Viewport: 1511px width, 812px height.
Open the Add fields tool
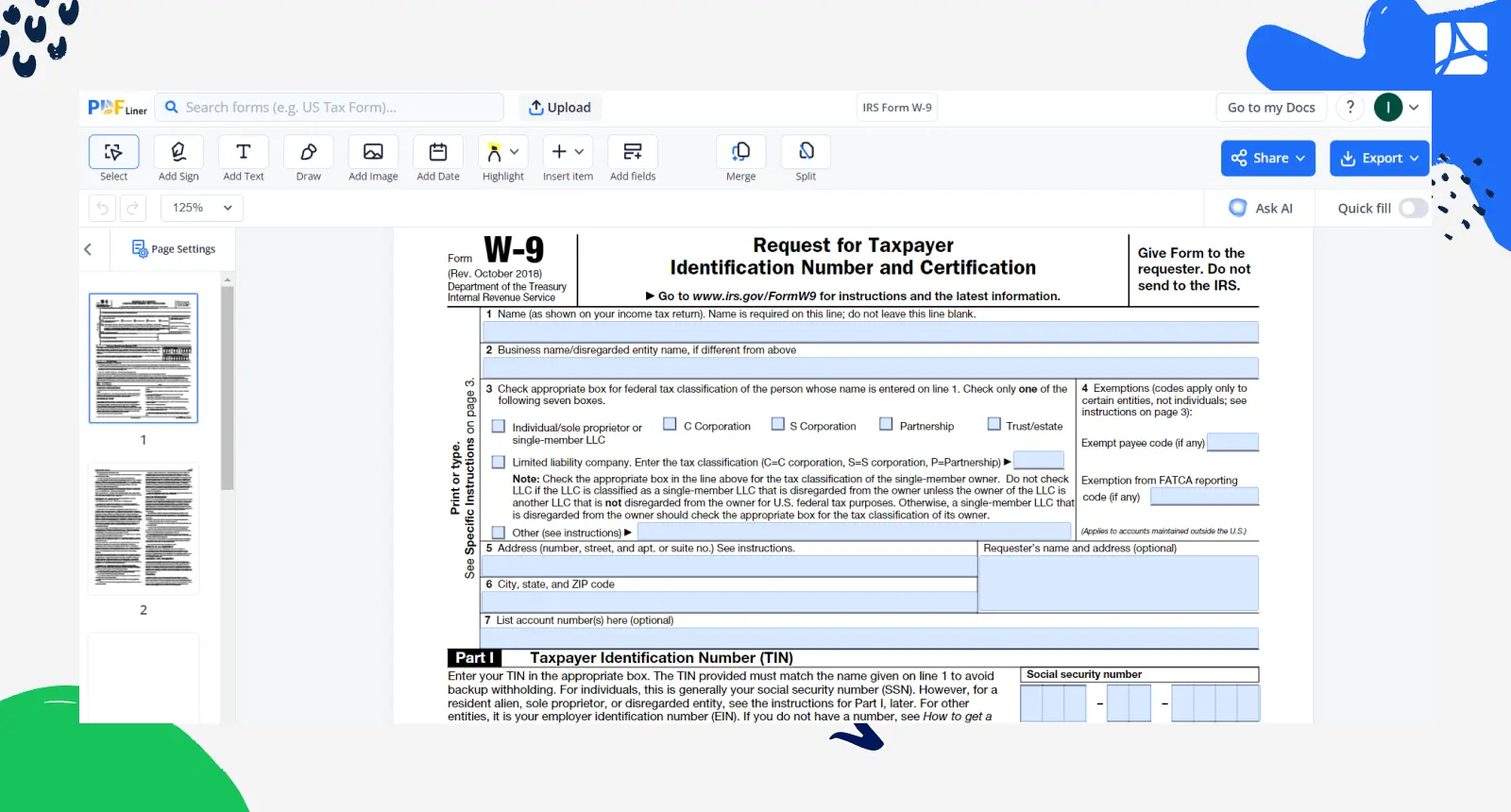633,152
